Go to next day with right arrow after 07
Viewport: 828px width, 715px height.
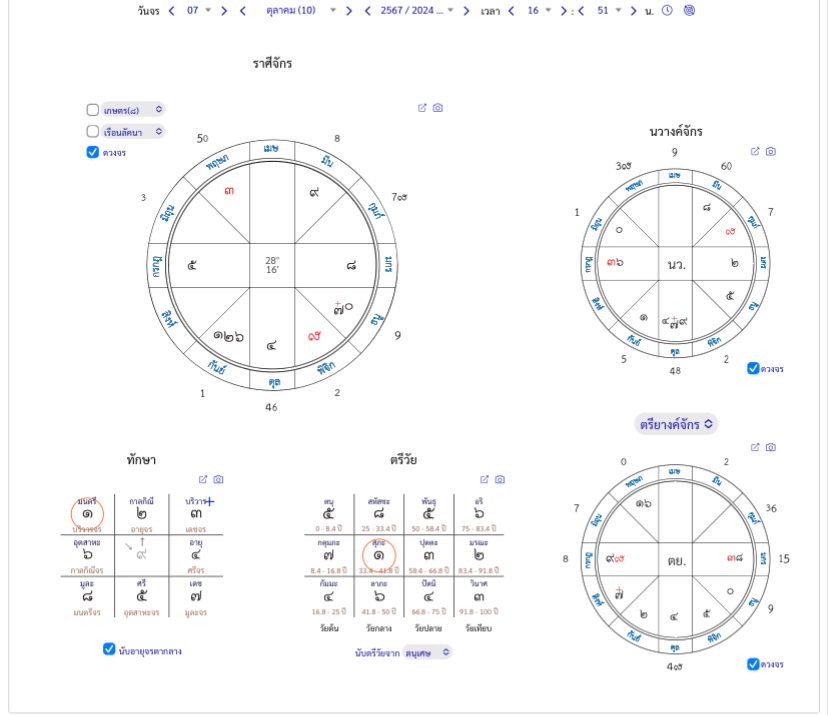point(224,11)
